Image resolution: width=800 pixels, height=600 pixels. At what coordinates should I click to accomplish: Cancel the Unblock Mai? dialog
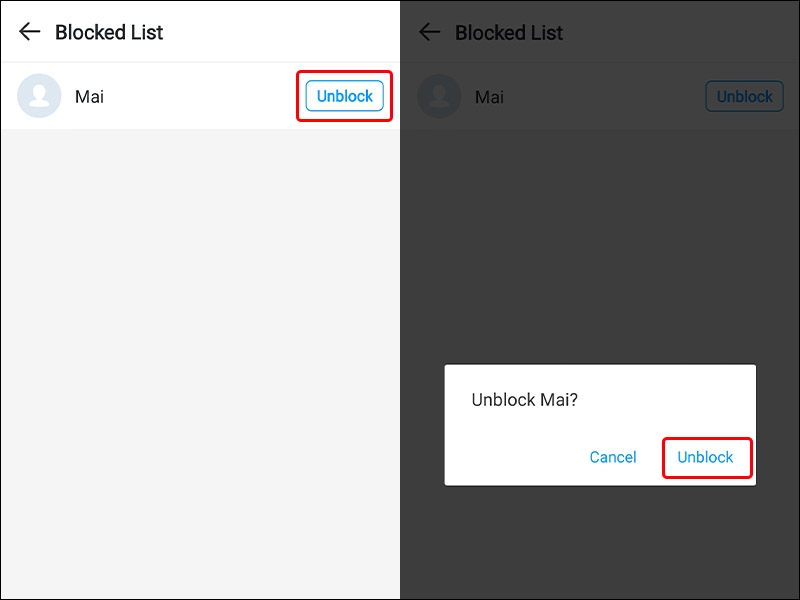click(x=613, y=457)
